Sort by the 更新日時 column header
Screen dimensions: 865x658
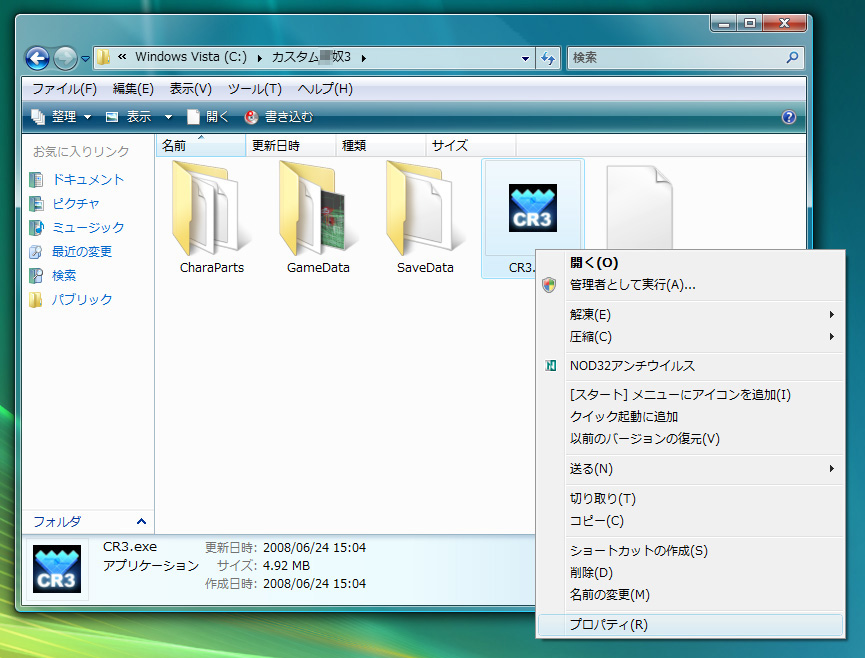point(276,146)
